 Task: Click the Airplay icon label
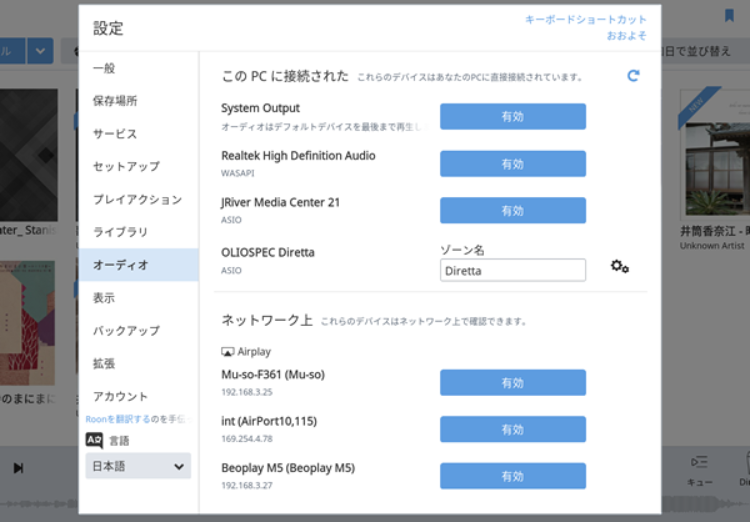tap(246, 352)
